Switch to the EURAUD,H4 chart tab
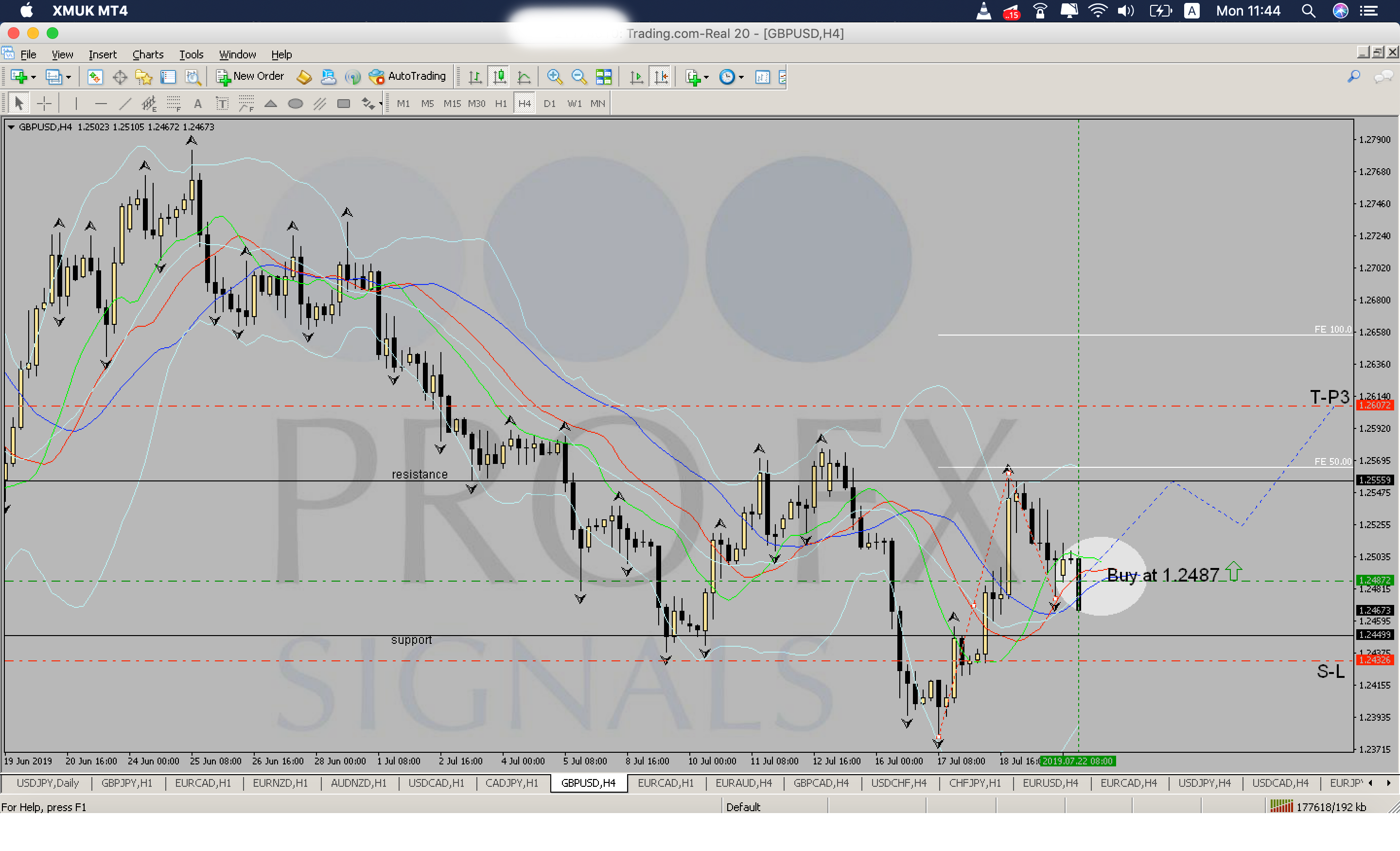The width and height of the screenshot is (1400, 851). tap(743, 783)
